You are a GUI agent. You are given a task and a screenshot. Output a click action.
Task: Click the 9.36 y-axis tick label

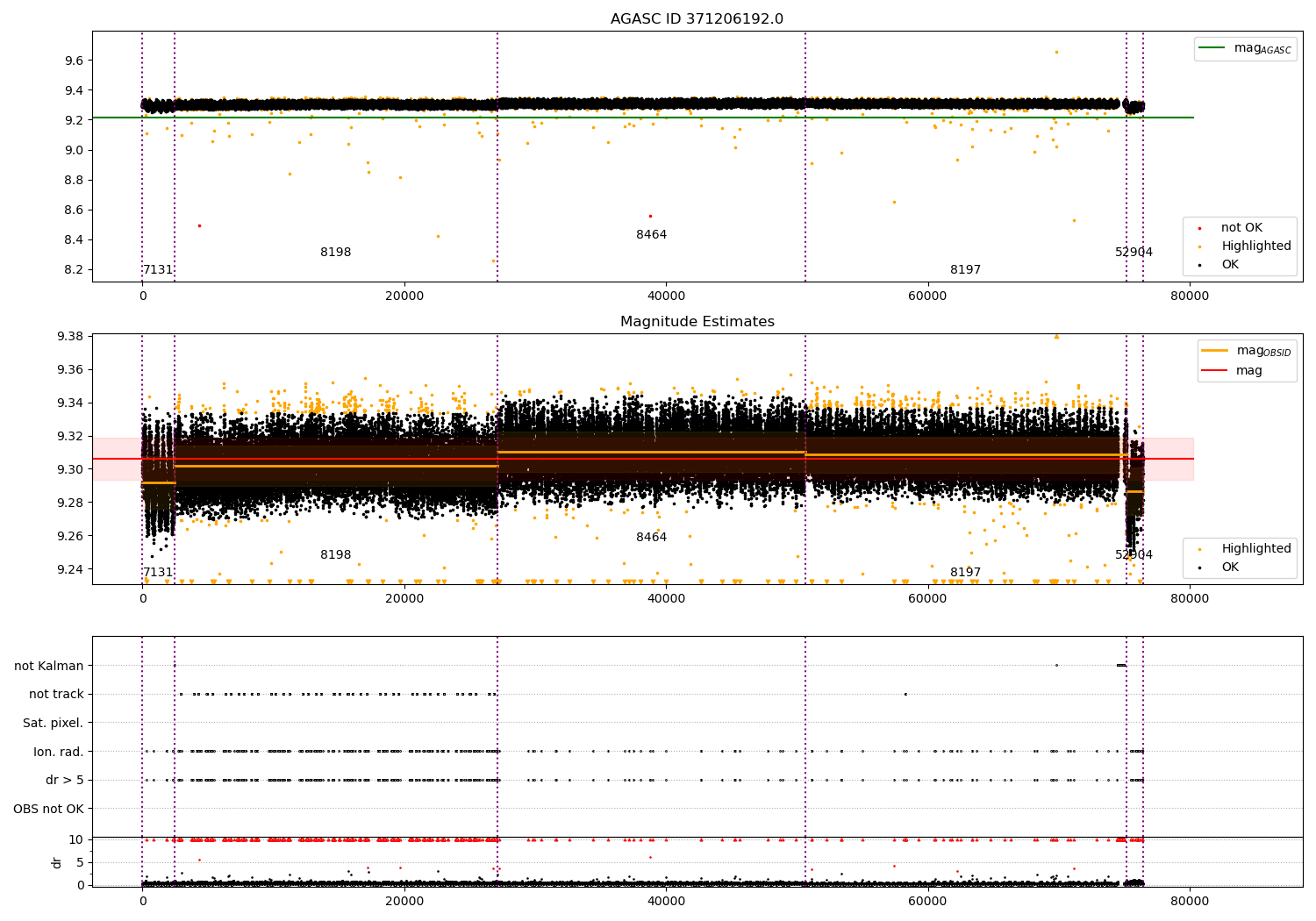tap(70, 369)
